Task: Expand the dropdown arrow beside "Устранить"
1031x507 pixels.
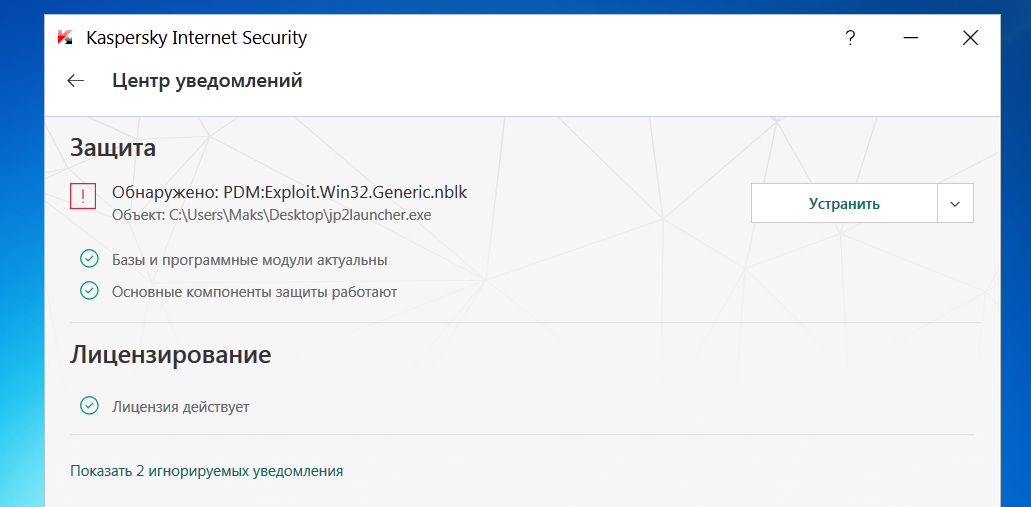Action: click(955, 203)
